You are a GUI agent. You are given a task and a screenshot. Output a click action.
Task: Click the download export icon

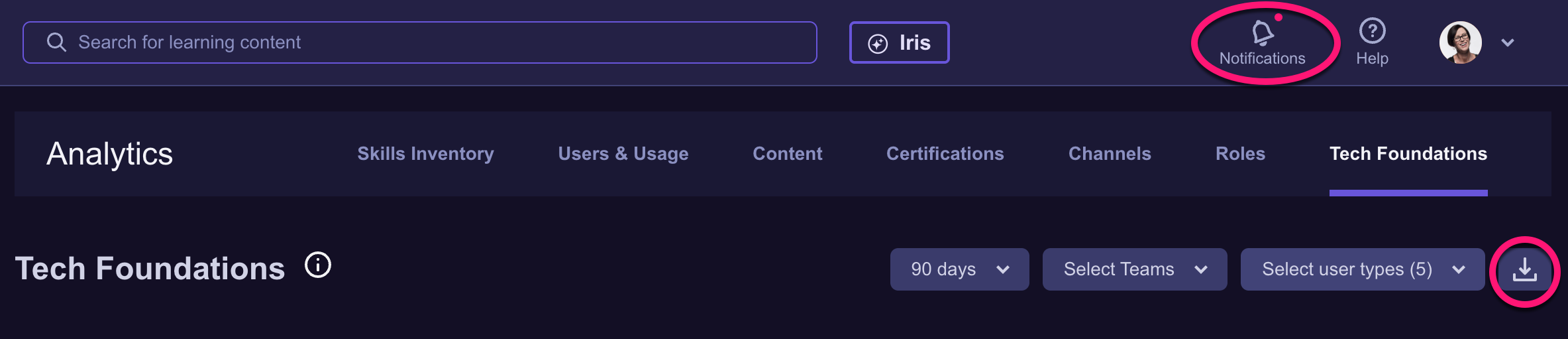(x=1524, y=270)
